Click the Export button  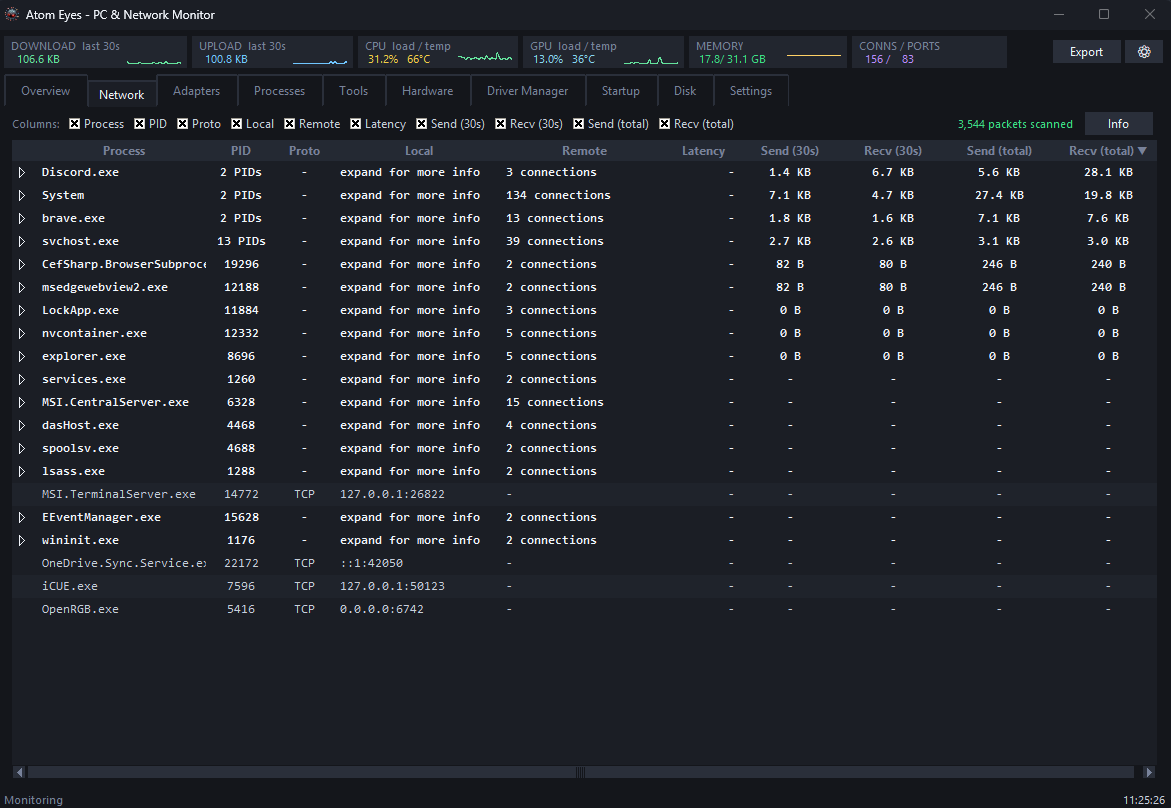[x=1086, y=52]
